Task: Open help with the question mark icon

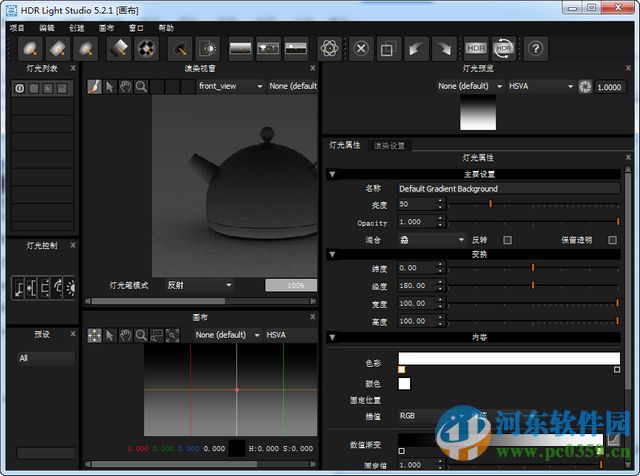Action: (x=536, y=49)
